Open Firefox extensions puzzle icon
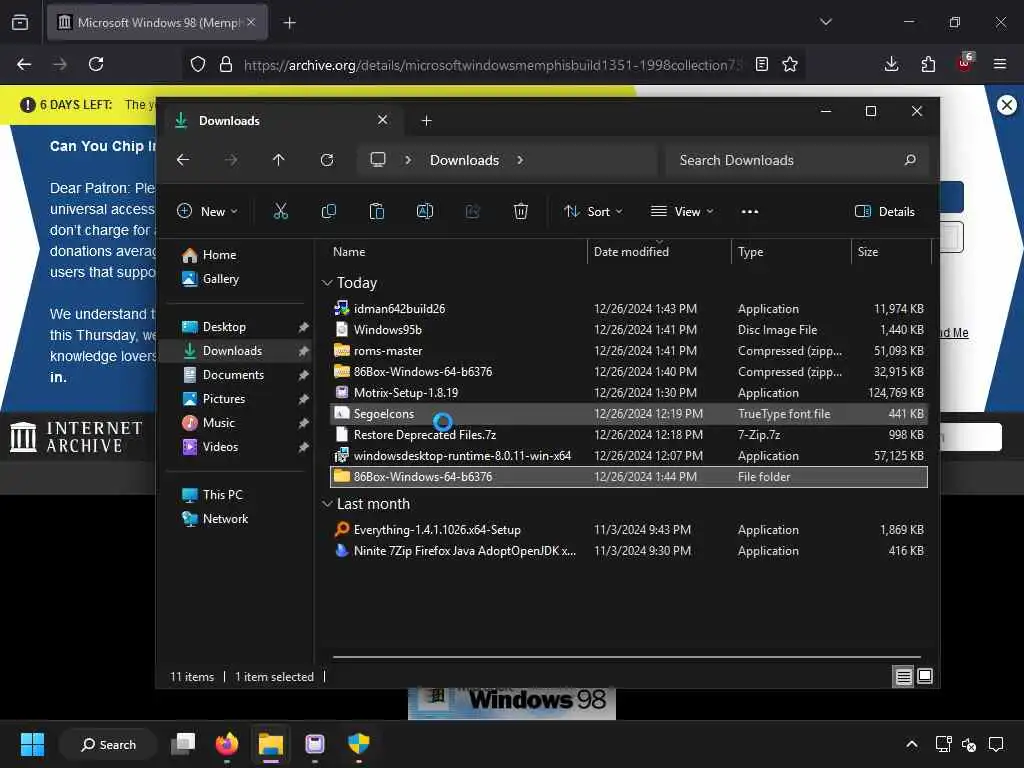Screen dimensions: 1024x768 pyautogui.click(x=928, y=64)
